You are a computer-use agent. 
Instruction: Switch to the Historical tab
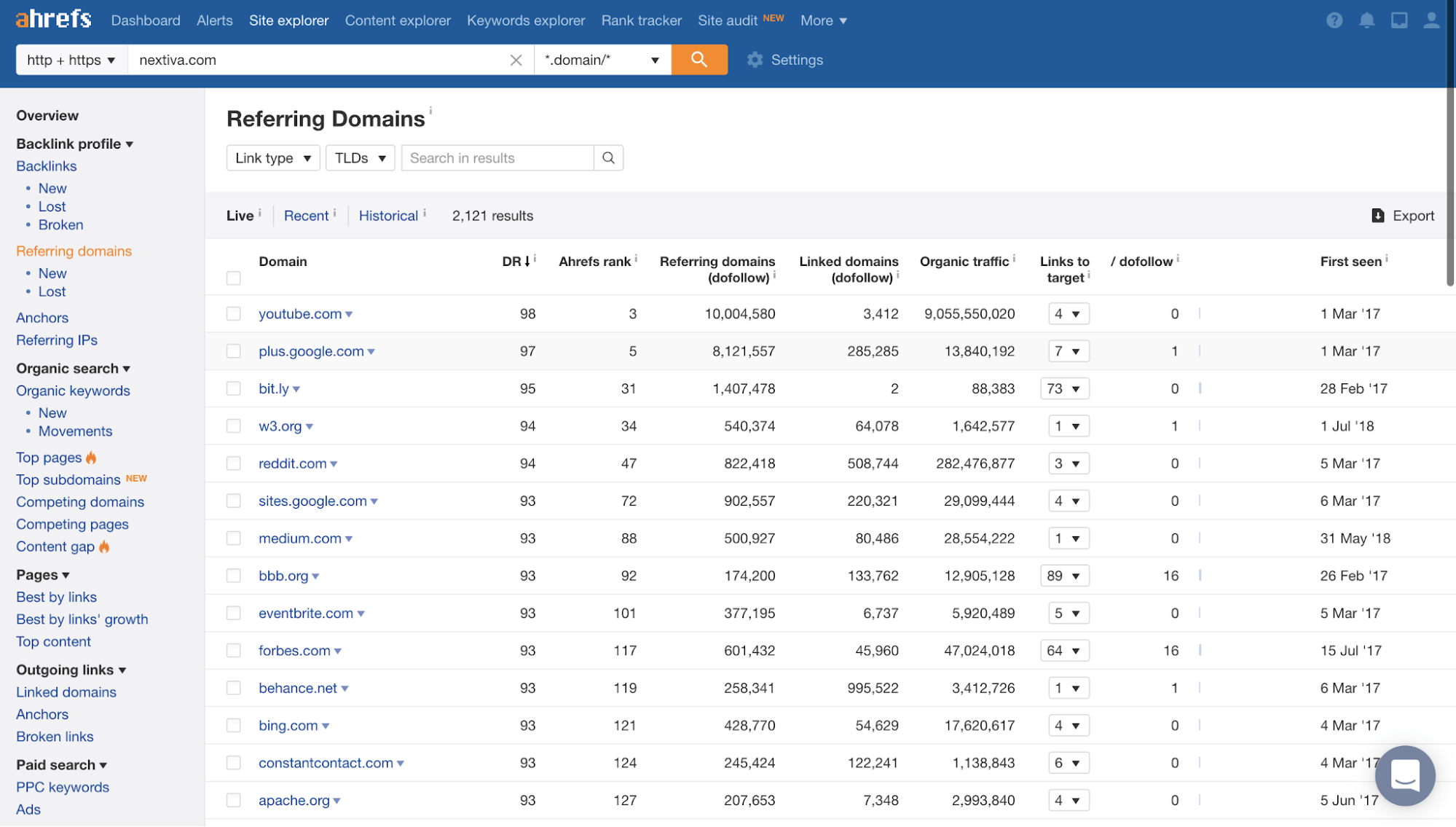click(388, 216)
